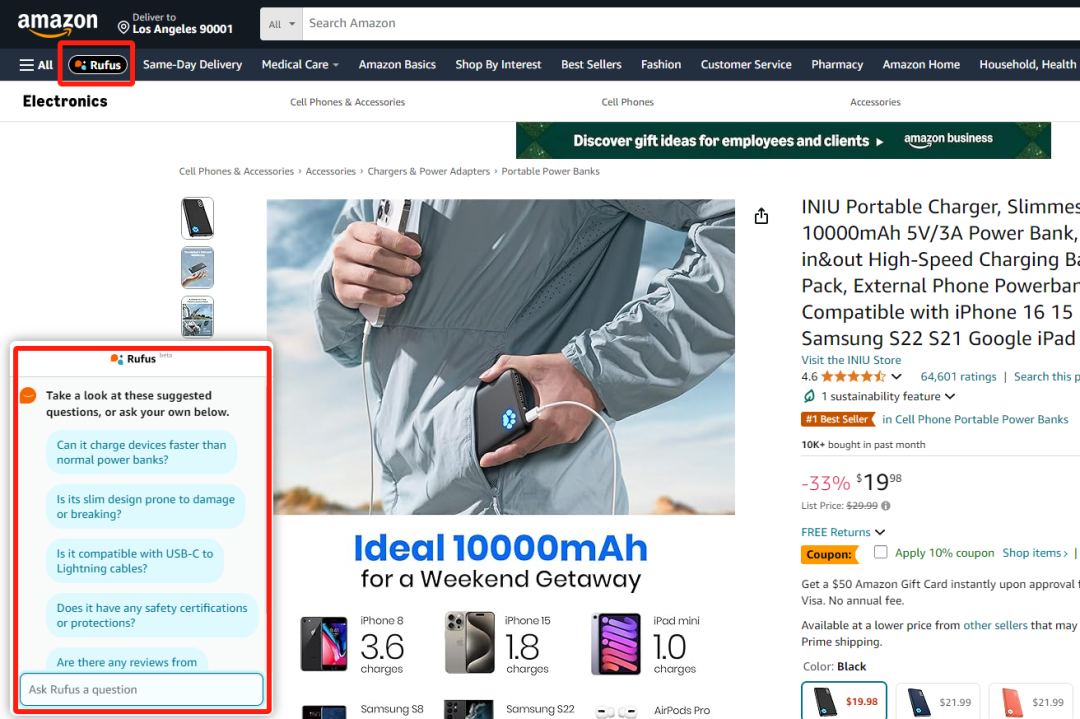This screenshot has height=719, width=1080.
Task: Click the sustainability leaf icon
Action: pyautogui.click(x=809, y=396)
